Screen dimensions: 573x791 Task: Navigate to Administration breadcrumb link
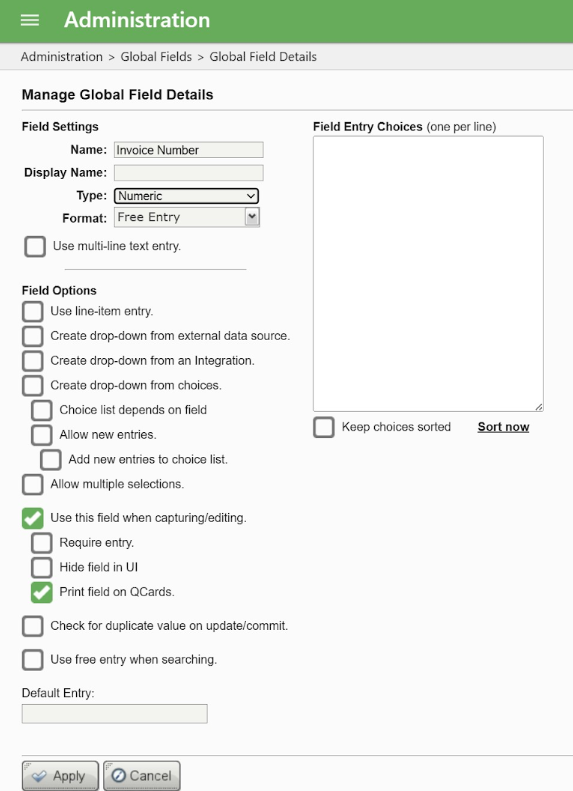[x=62, y=56]
